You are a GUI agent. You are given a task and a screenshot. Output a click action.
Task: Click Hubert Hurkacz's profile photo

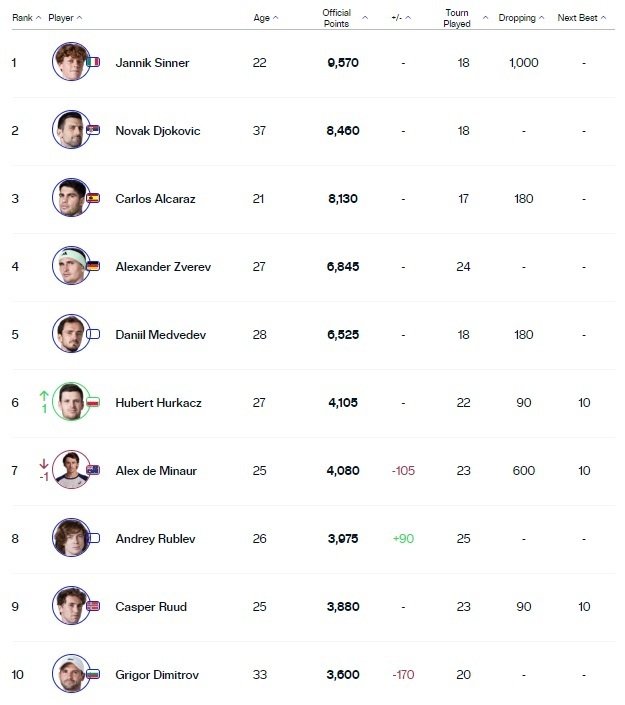[70, 402]
